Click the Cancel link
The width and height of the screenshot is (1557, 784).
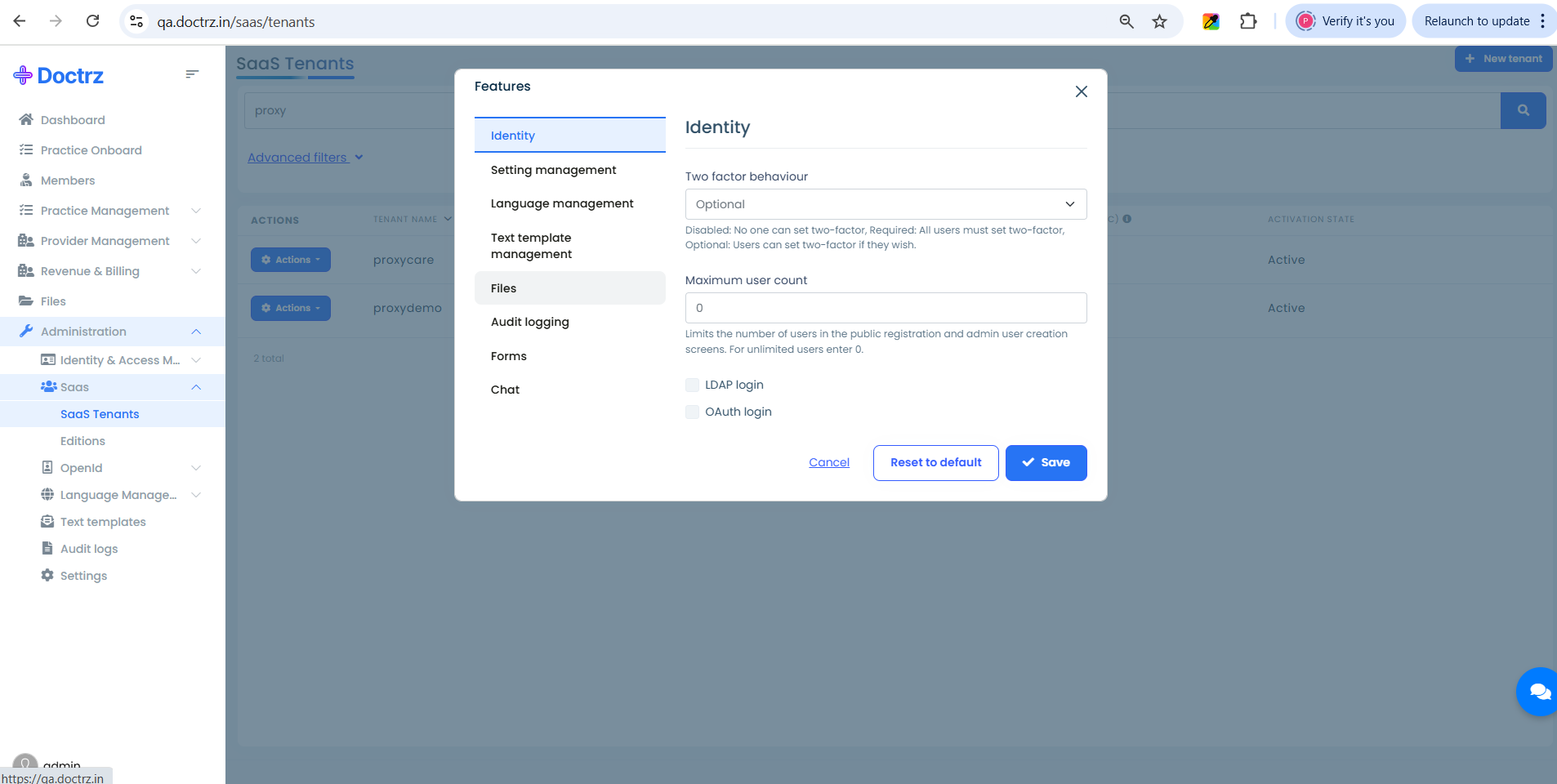coord(829,462)
